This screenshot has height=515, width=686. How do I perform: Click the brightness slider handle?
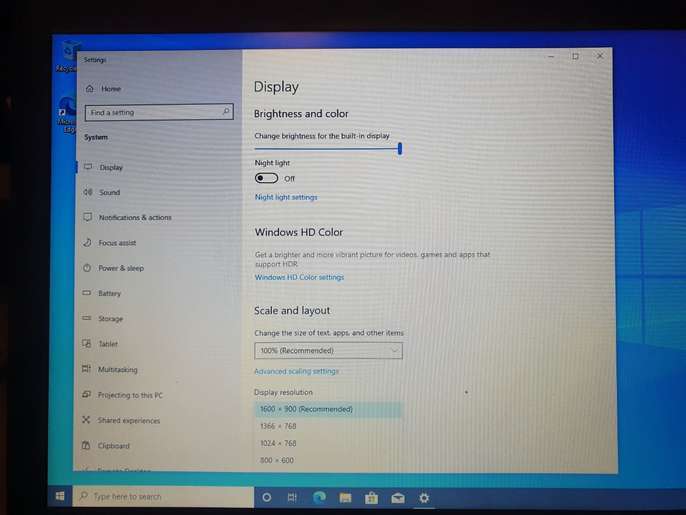399,148
